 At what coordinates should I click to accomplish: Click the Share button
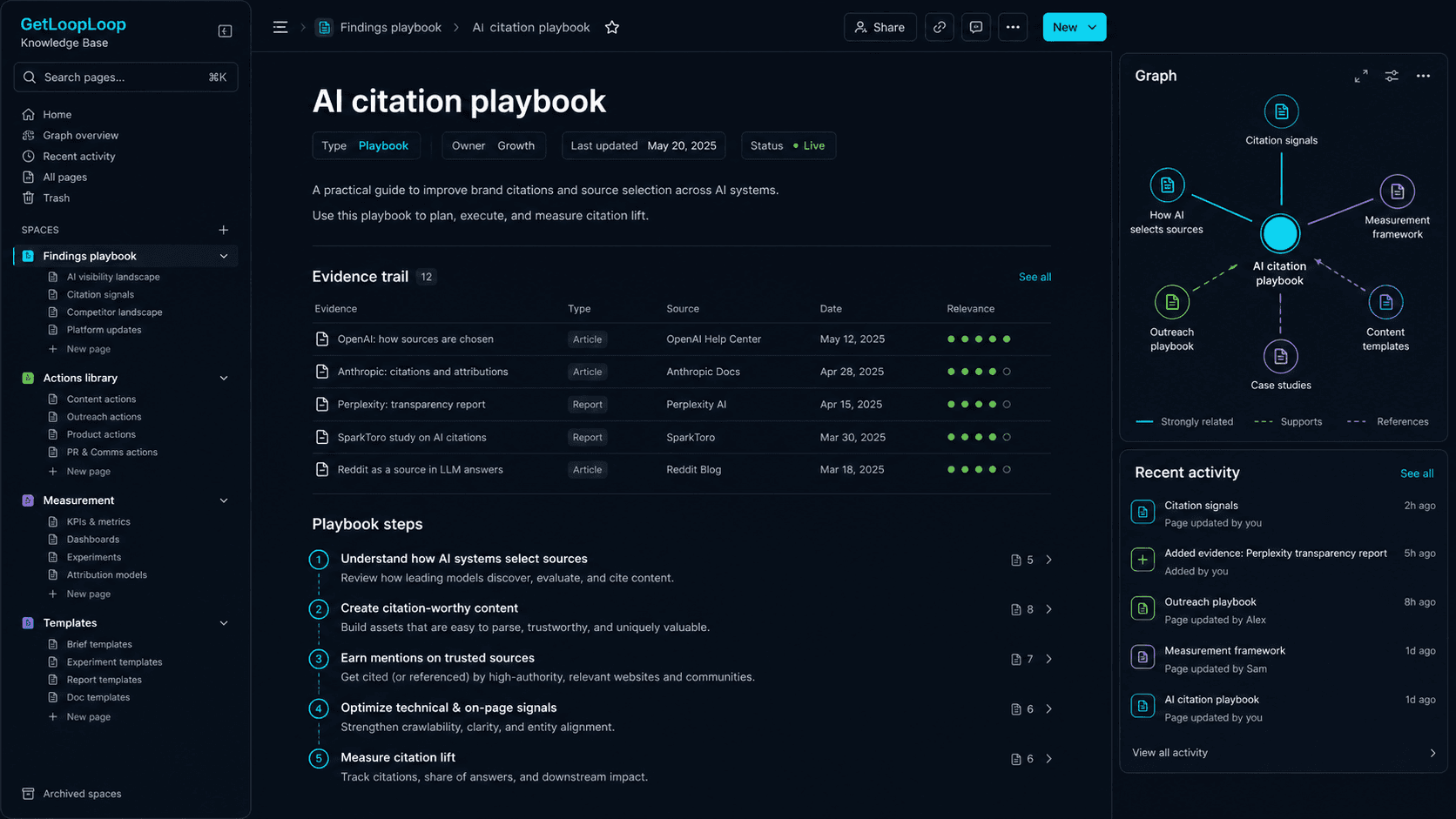click(x=880, y=27)
